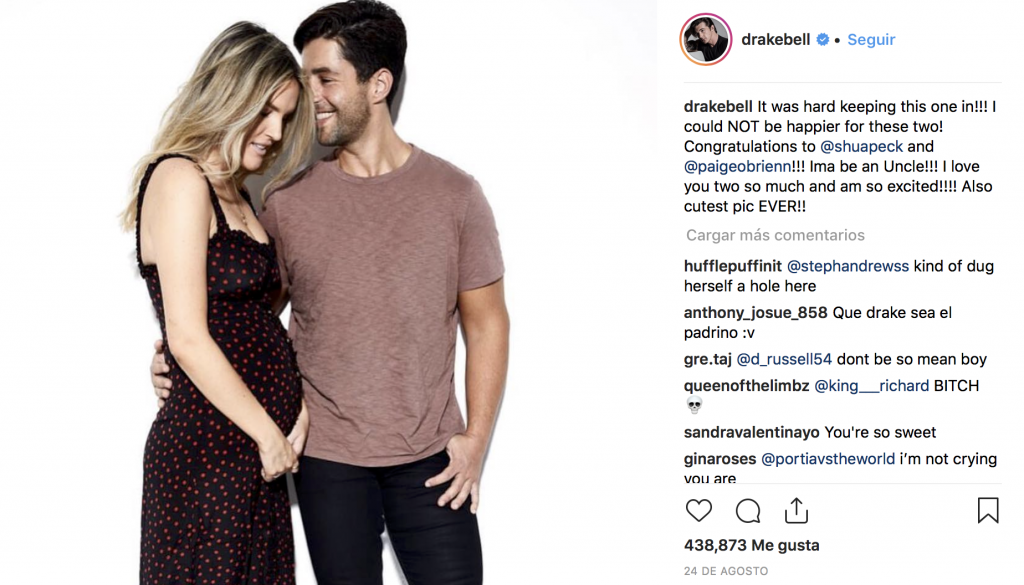Image resolution: width=1024 pixels, height=585 pixels.
Task: Open the @king__richard mention
Action: tap(872, 386)
